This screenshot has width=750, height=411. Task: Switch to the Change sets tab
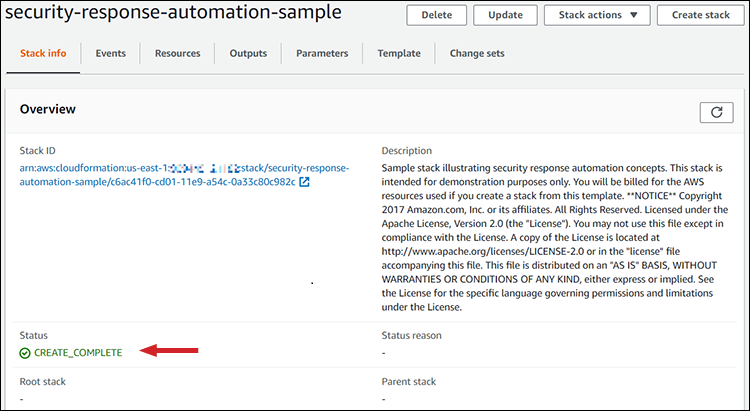click(477, 53)
